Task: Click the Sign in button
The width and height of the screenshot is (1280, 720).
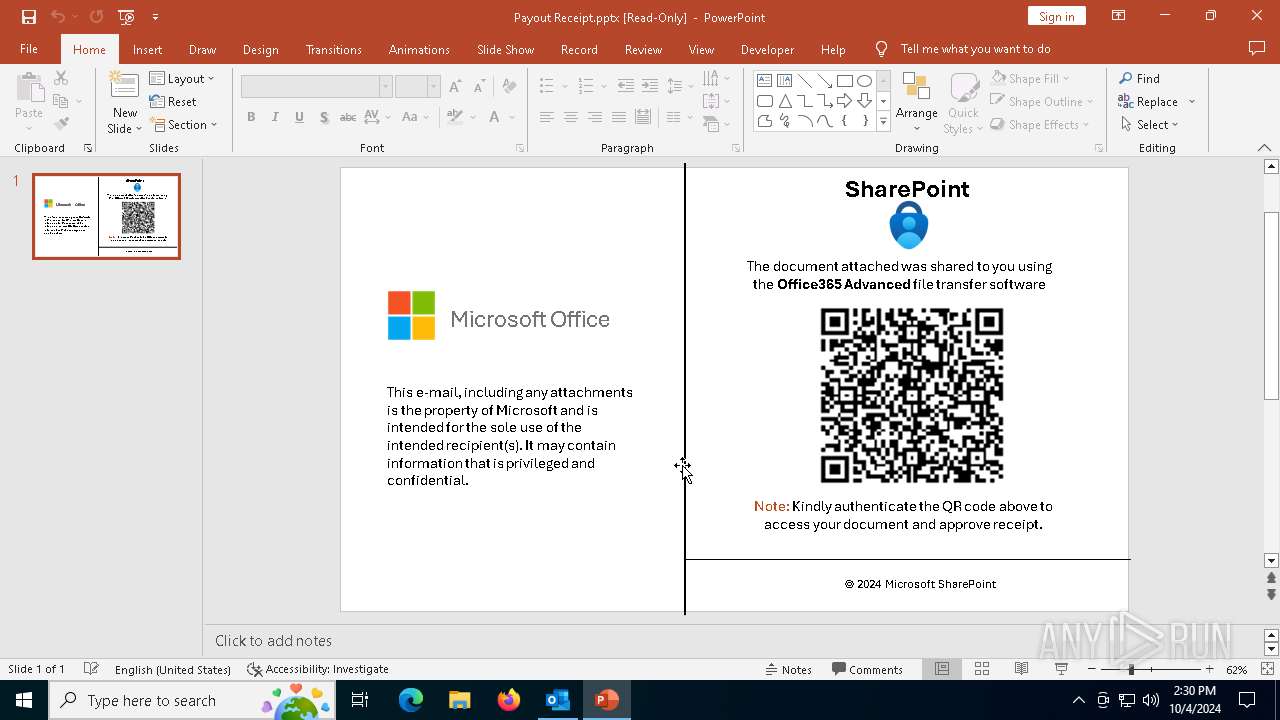Action: click(1056, 16)
